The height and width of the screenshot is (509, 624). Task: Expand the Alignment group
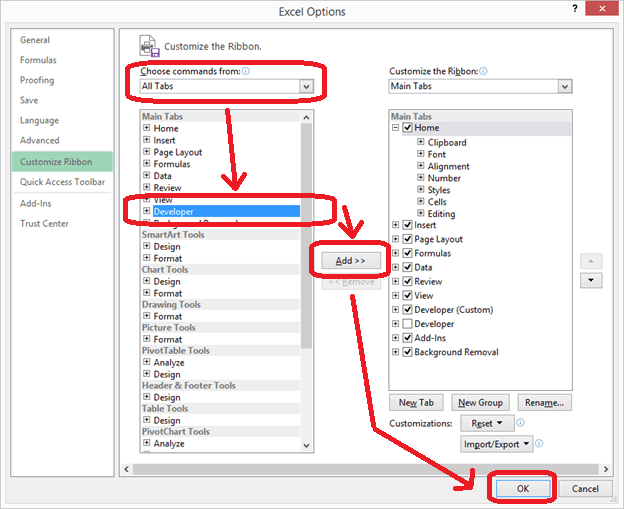point(421,166)
